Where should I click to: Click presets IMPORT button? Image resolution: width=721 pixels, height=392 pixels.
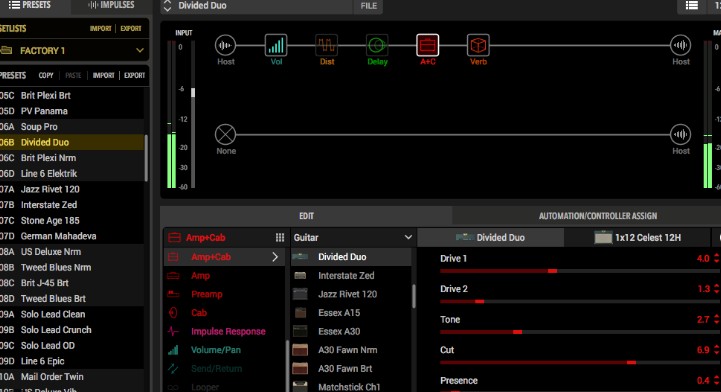103,75
